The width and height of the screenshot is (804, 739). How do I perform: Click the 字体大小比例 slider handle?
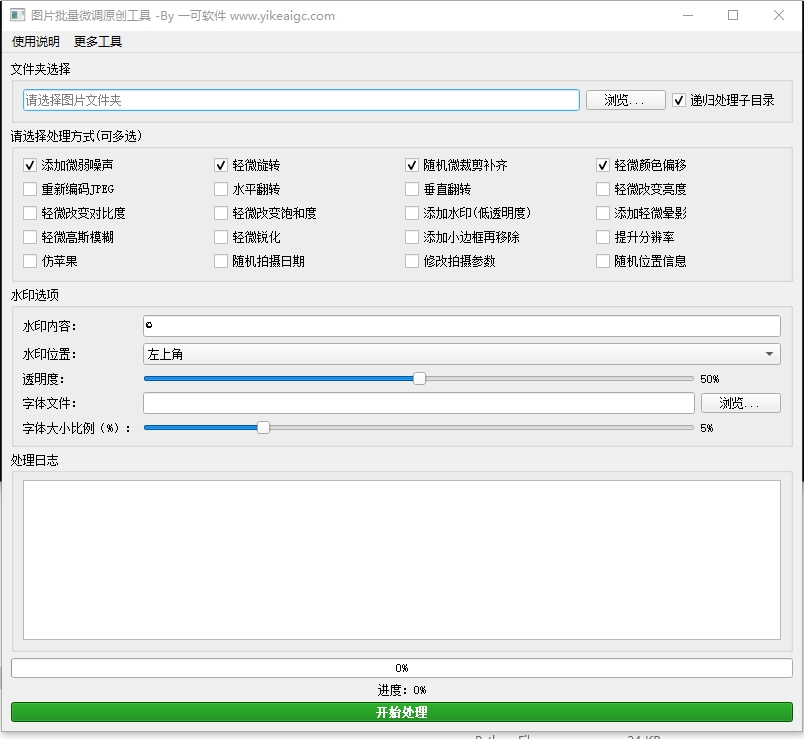click(x=263, y=427)
